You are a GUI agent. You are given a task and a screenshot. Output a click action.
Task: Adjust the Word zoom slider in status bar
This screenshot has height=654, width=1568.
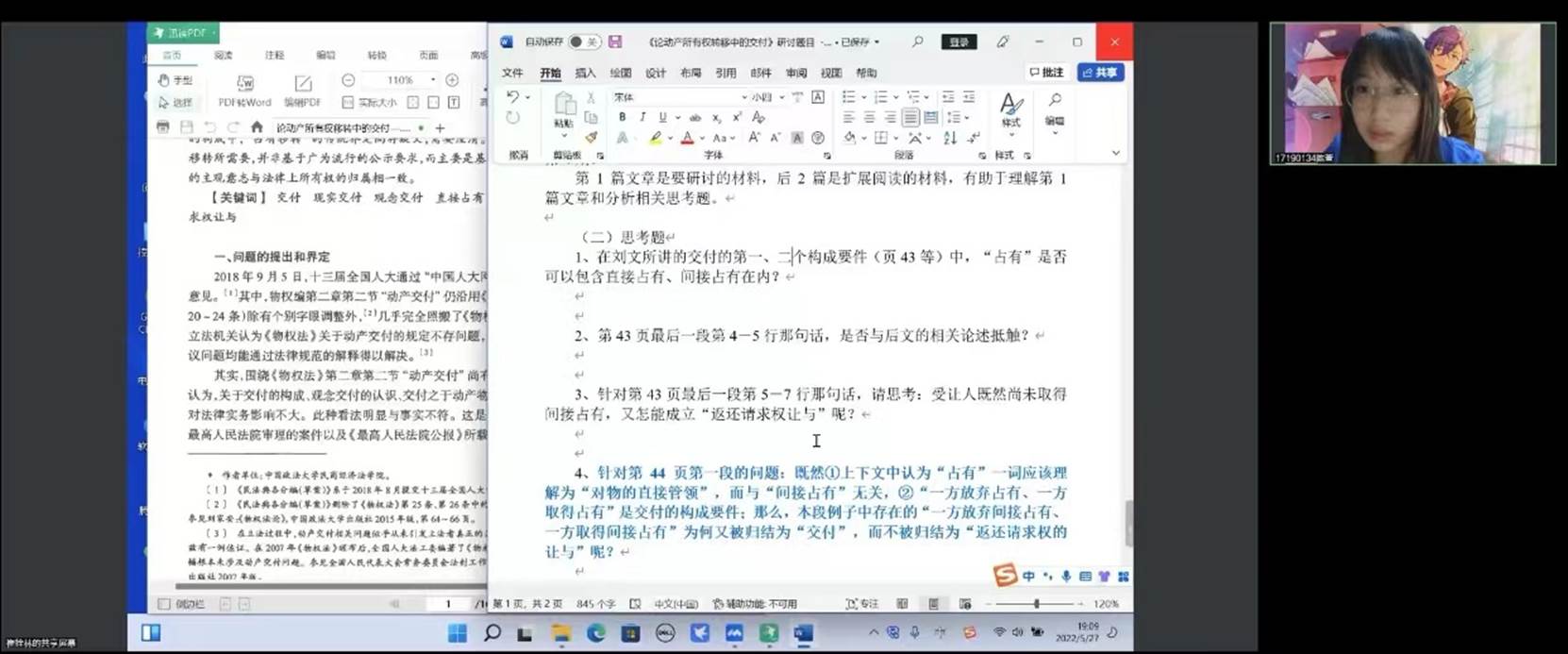coord(1036,604)
